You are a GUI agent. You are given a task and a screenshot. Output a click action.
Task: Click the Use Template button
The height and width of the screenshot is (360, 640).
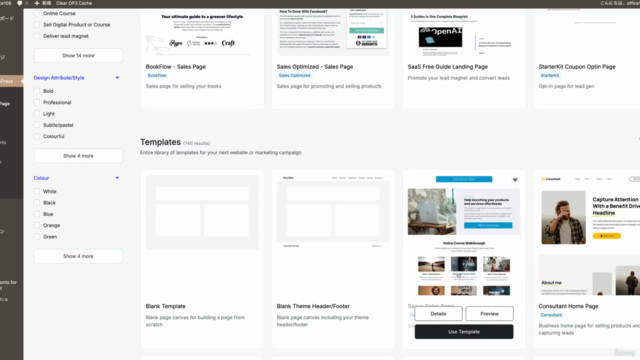pyautogui.click(x=464, y=332)
